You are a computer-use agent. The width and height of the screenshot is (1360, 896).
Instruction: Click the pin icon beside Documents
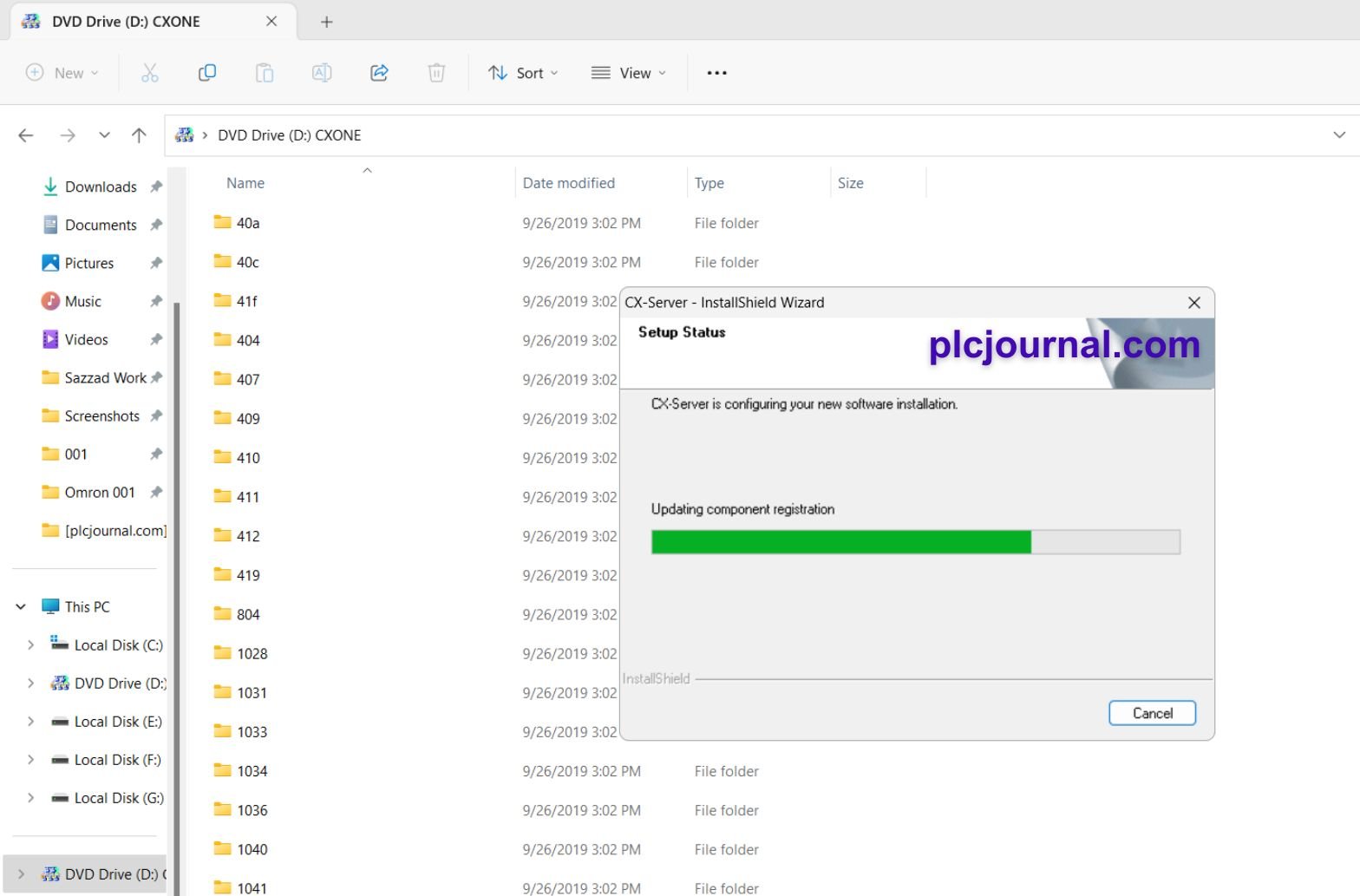[156, 225]
